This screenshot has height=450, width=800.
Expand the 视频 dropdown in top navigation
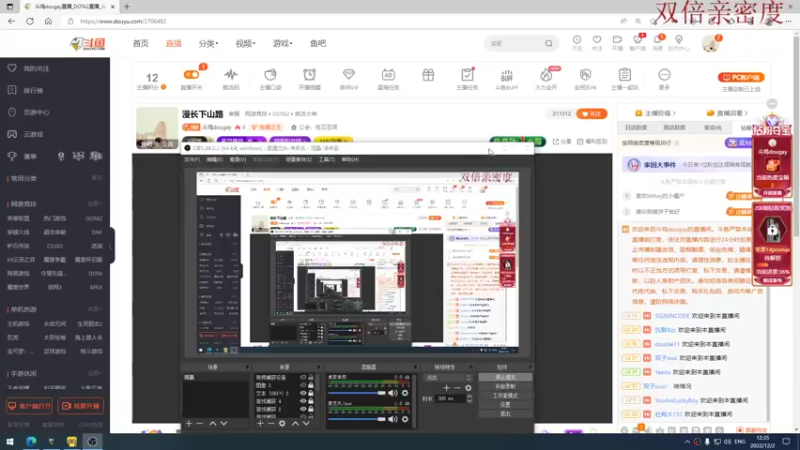click(x=245, y=44)
